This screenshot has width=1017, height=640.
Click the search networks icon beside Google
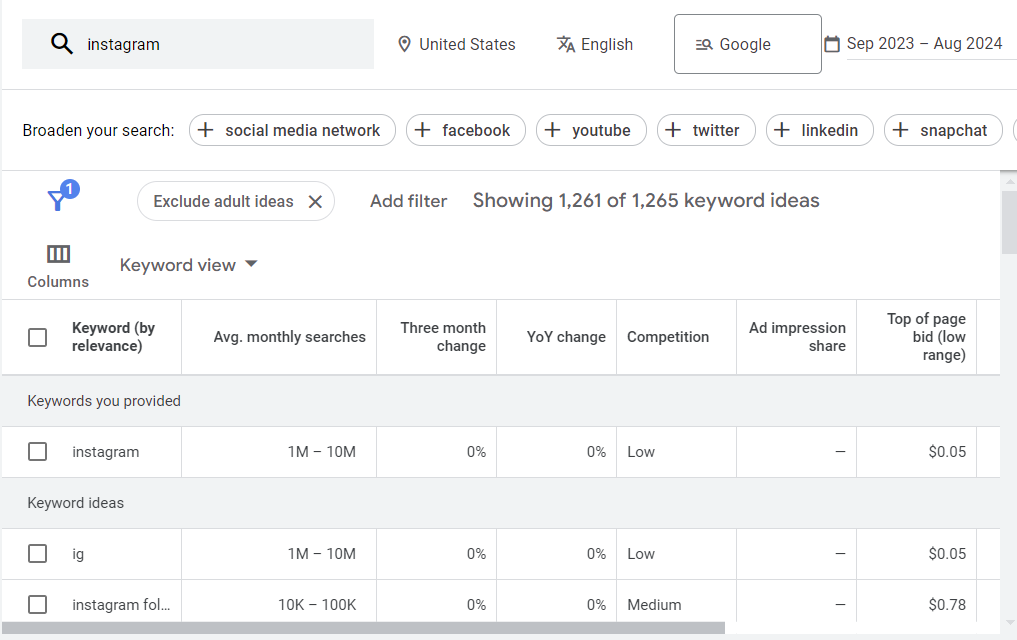[704, 45]
